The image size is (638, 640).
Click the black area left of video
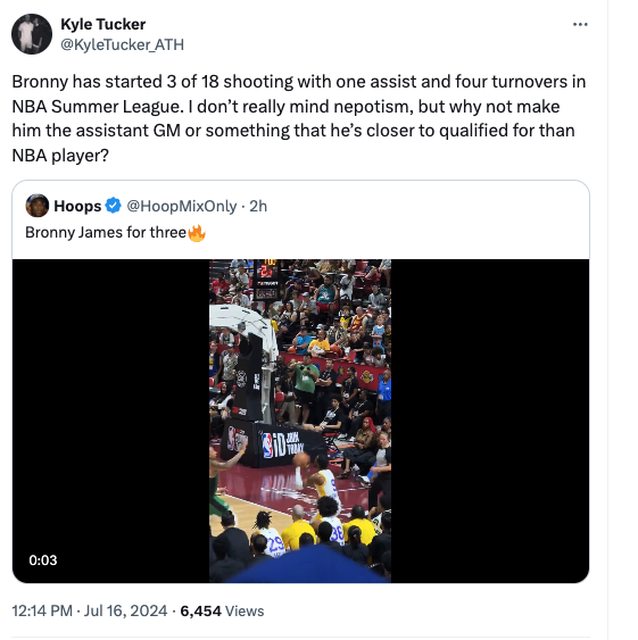(x=110, y=420)
